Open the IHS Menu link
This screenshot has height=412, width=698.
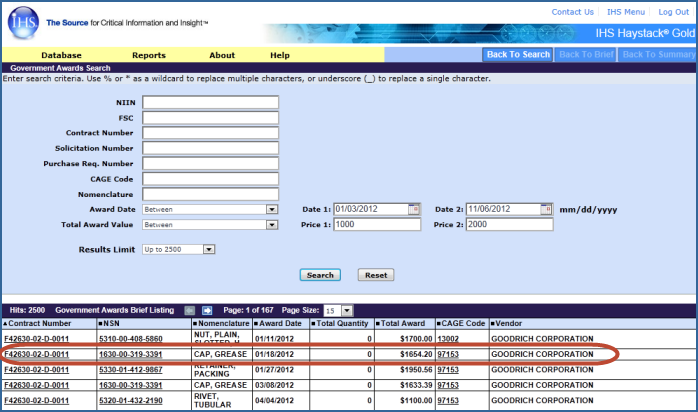tap(626, 12)
